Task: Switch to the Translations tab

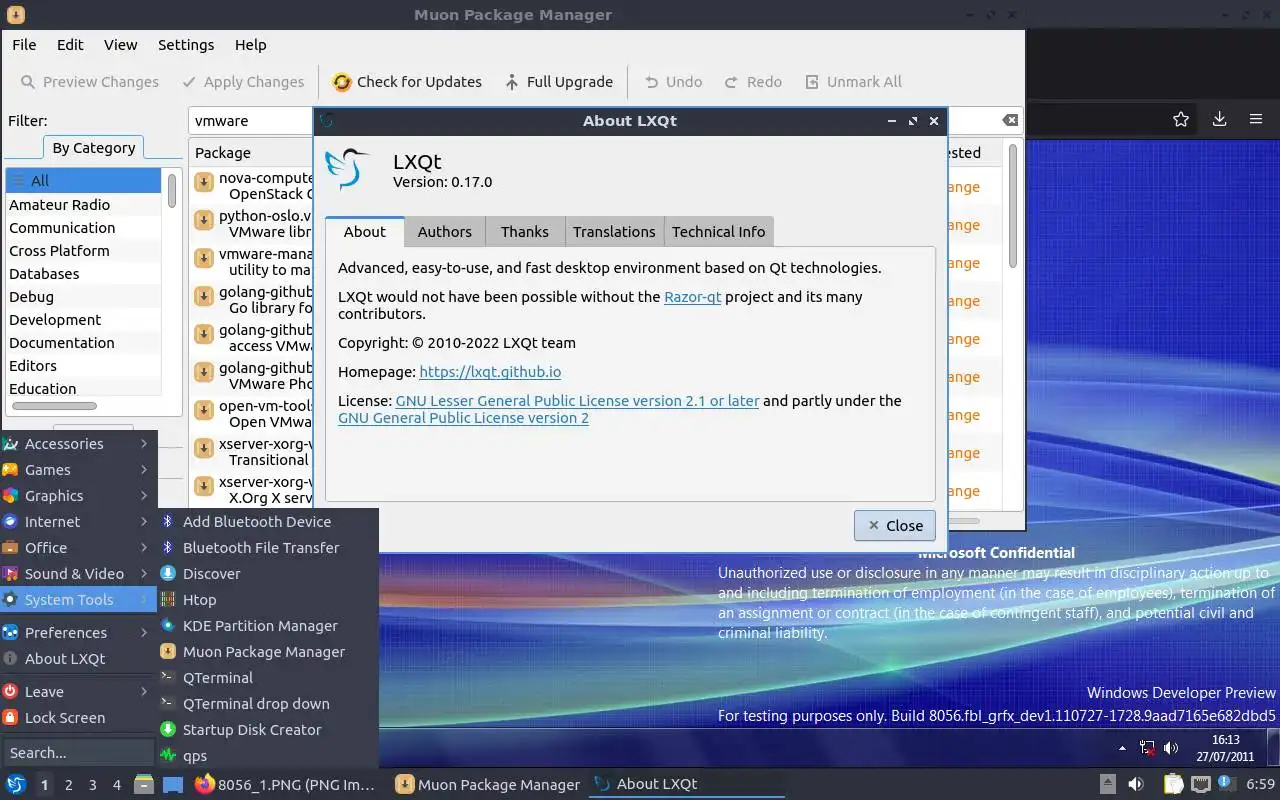Action: (614, 231)
